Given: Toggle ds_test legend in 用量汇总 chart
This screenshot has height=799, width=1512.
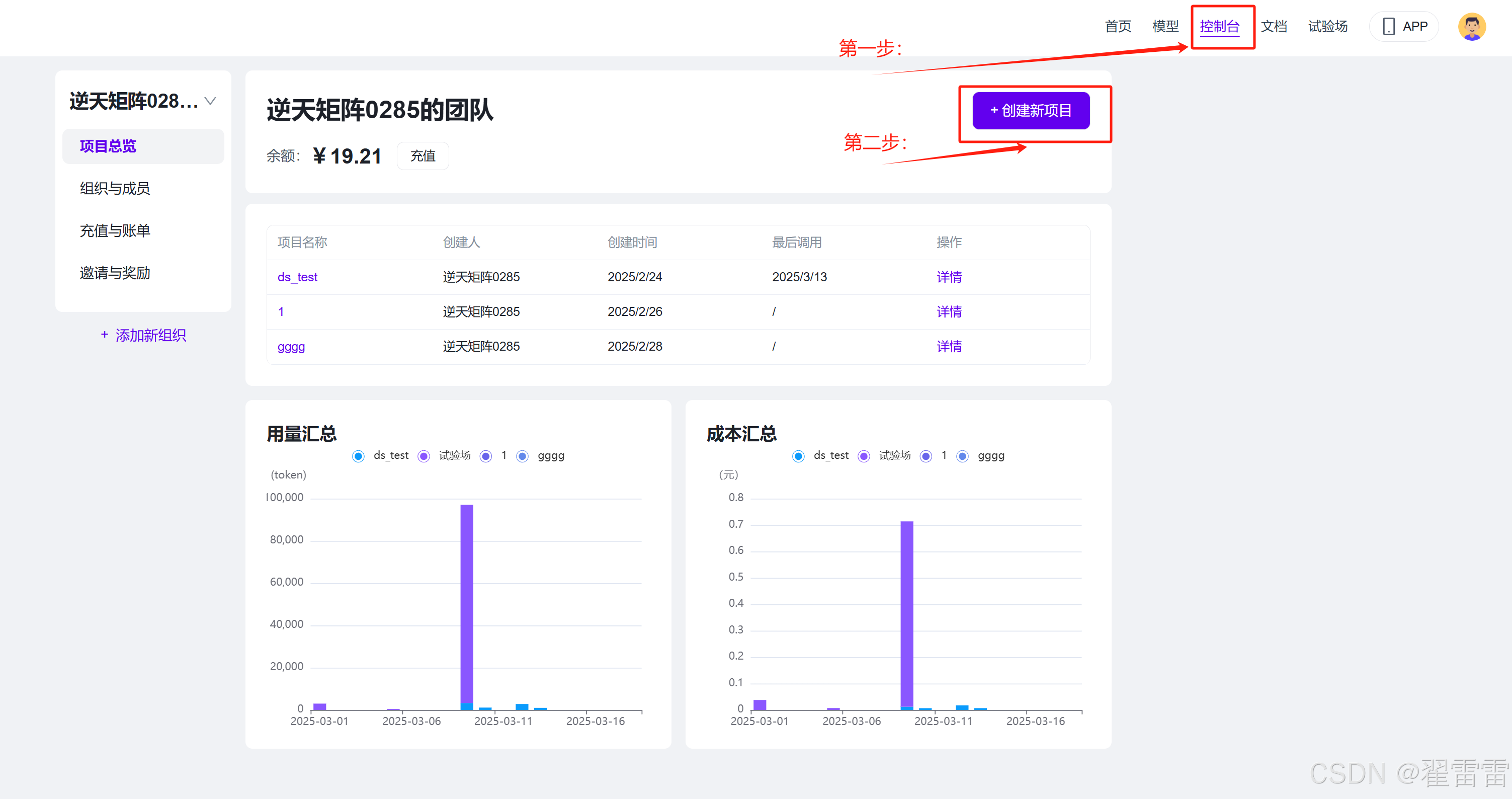Looking at the screenshot, I should pos(380,455).
